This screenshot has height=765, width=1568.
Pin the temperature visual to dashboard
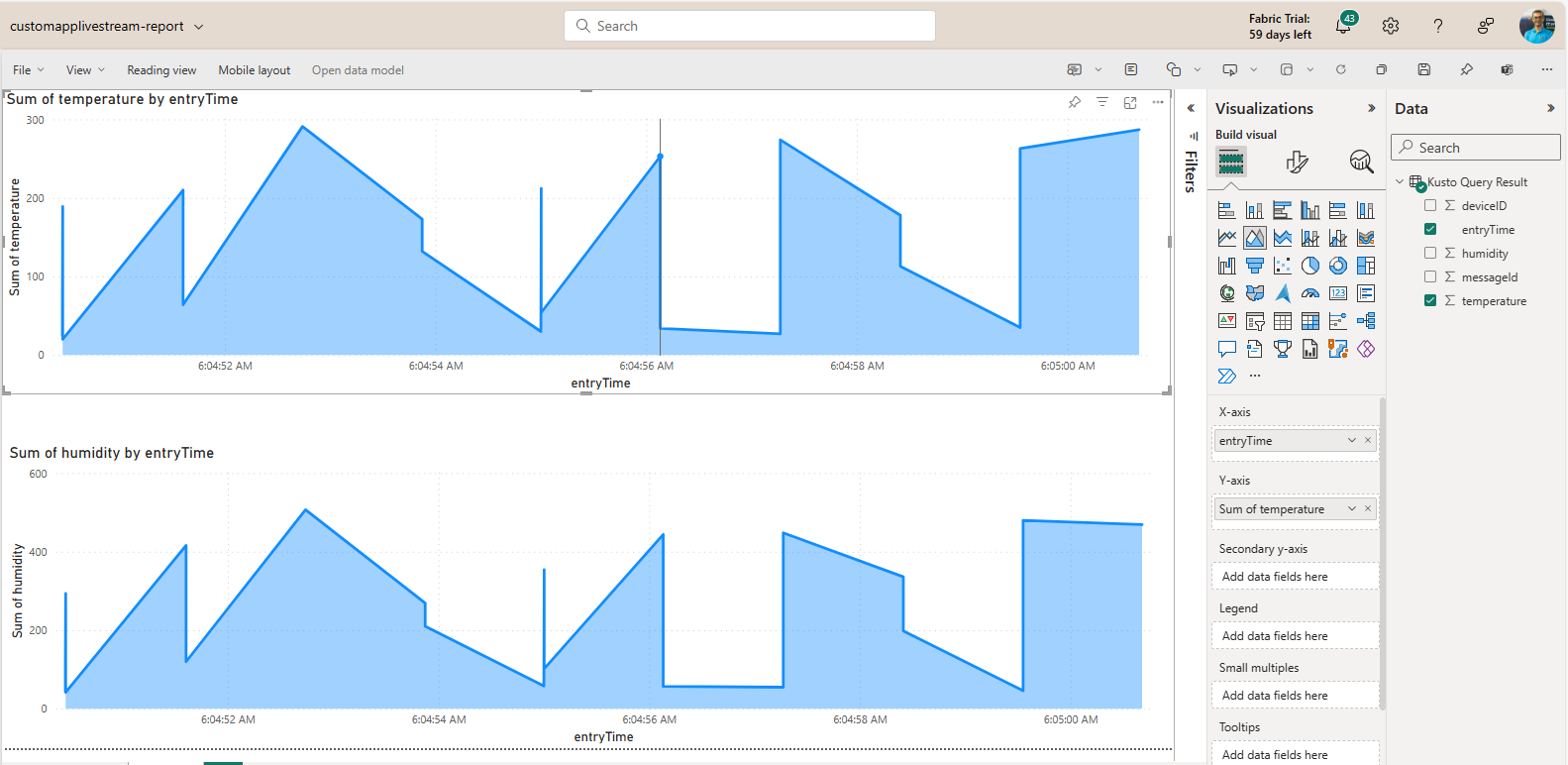pos(1075,102)
